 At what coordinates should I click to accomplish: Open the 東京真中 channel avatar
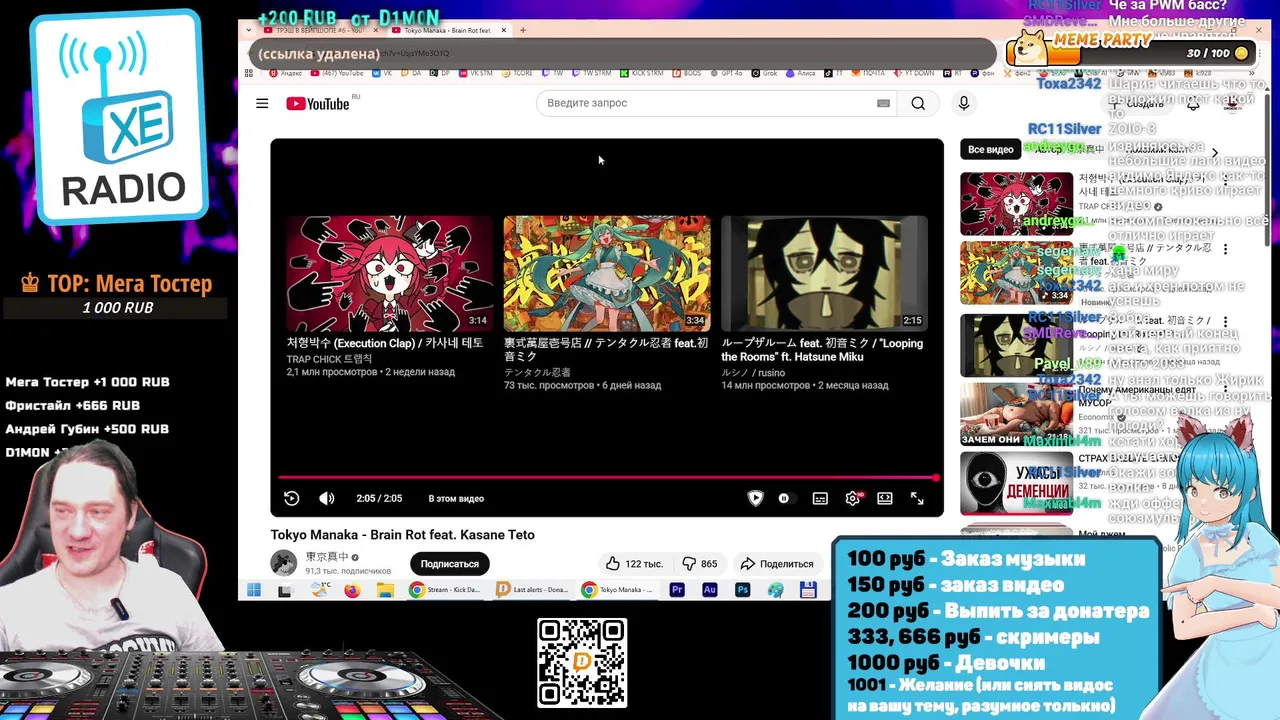(x=284, y=563)
